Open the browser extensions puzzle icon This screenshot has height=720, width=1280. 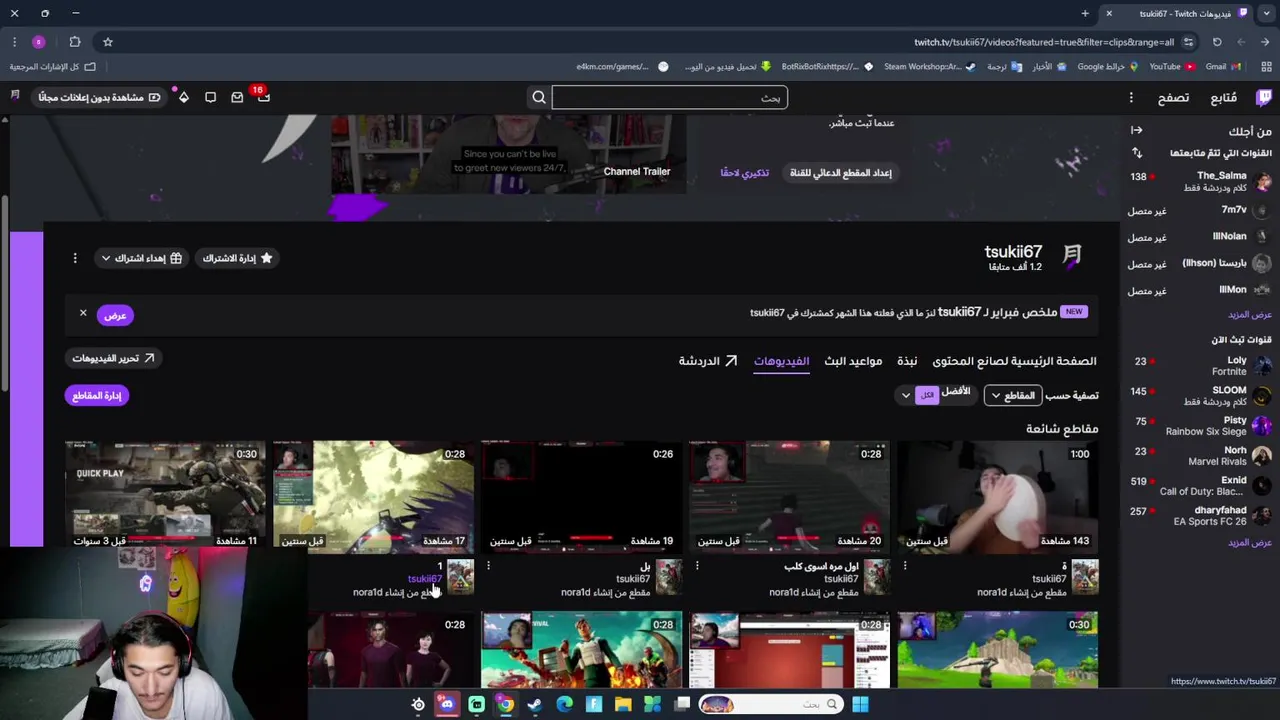pyautogui.click(x=75, y=42)
